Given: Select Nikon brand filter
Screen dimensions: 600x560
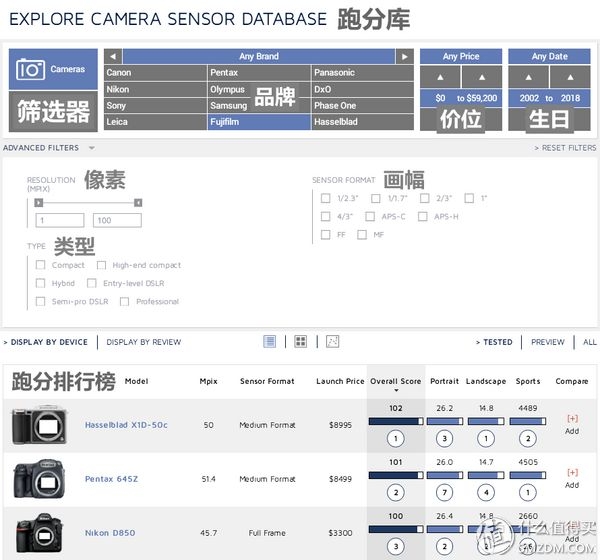Looking at the screenshot, I should coord(155,89).
